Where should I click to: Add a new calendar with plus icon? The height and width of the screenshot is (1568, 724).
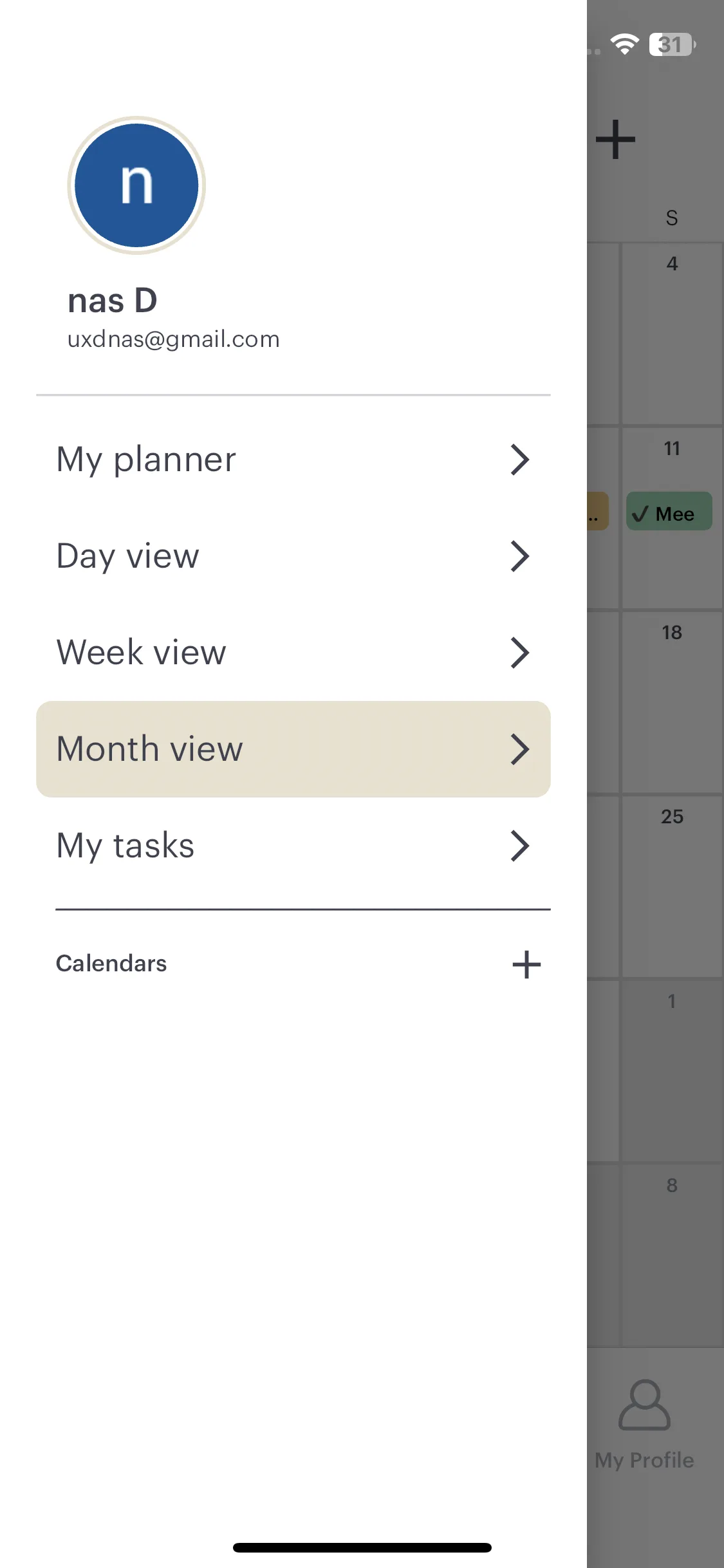[526, 964]
